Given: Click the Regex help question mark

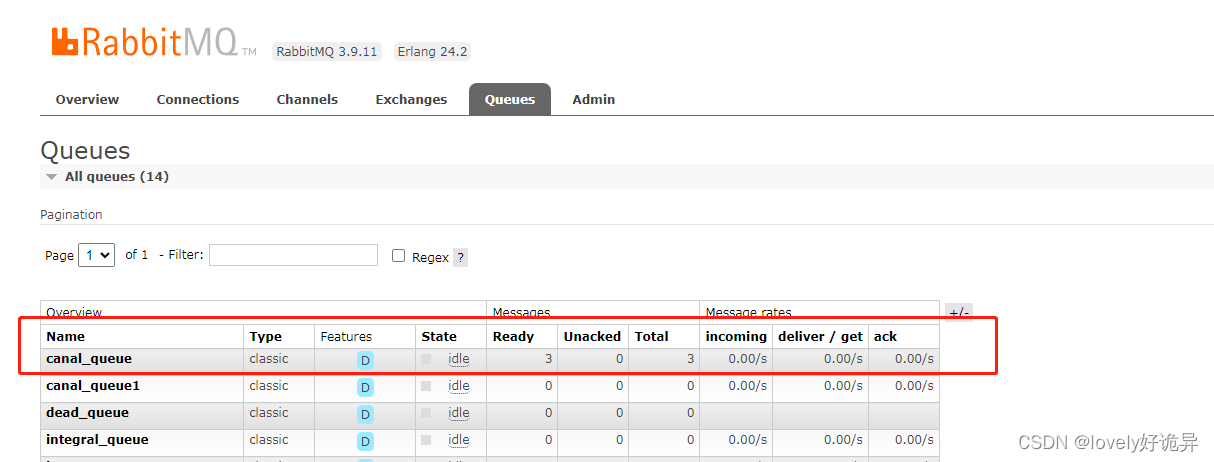Looking at the screenshot, I should [460, 257].
